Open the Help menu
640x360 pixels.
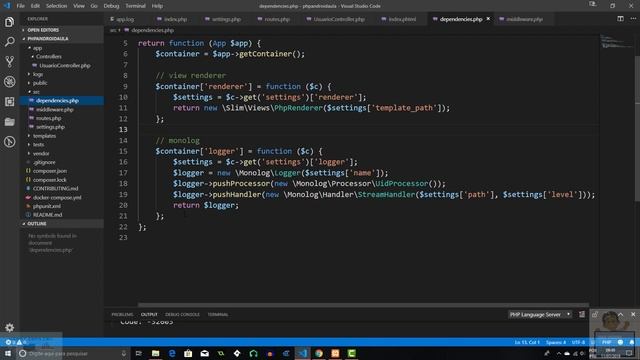[157, 6]
